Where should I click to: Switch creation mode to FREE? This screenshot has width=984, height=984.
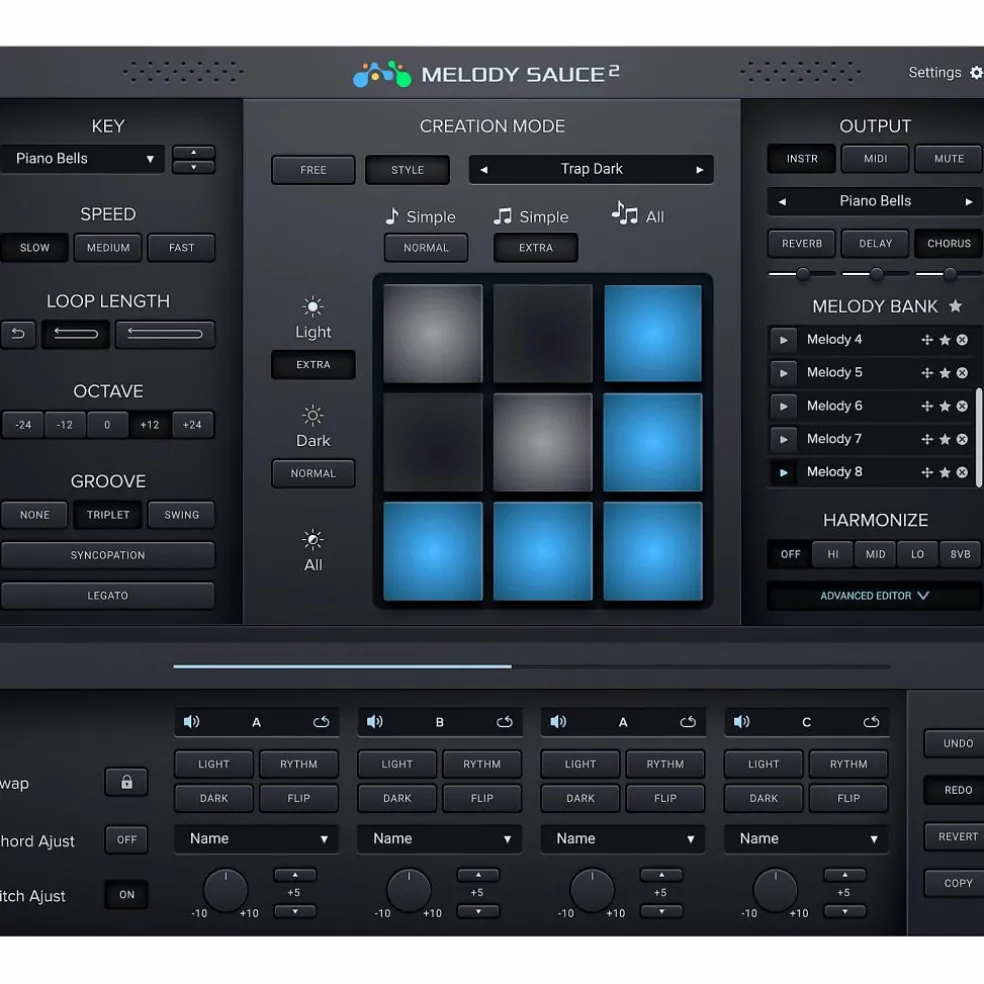click(313, 170)
